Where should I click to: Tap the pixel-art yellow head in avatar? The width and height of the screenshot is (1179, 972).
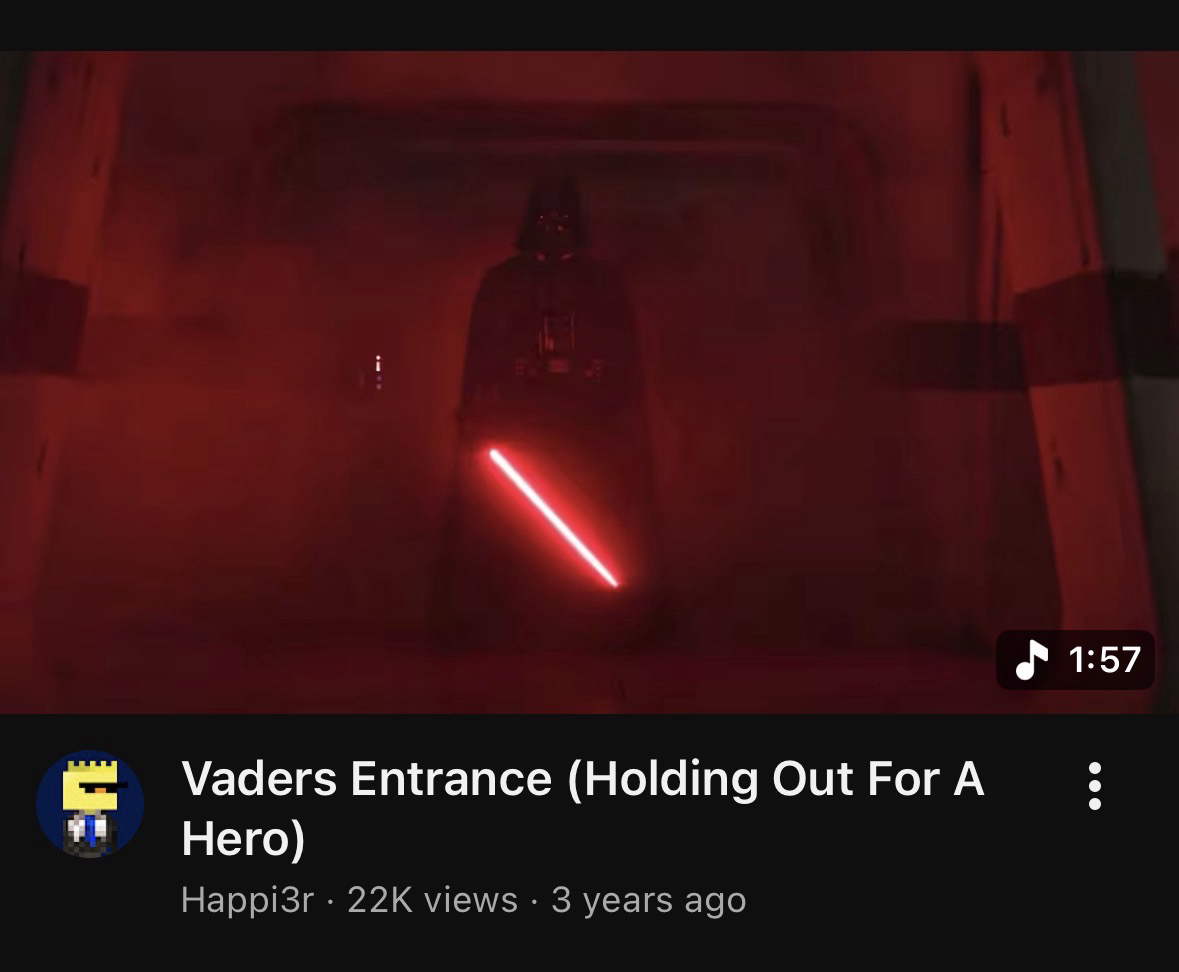(90, 785)
